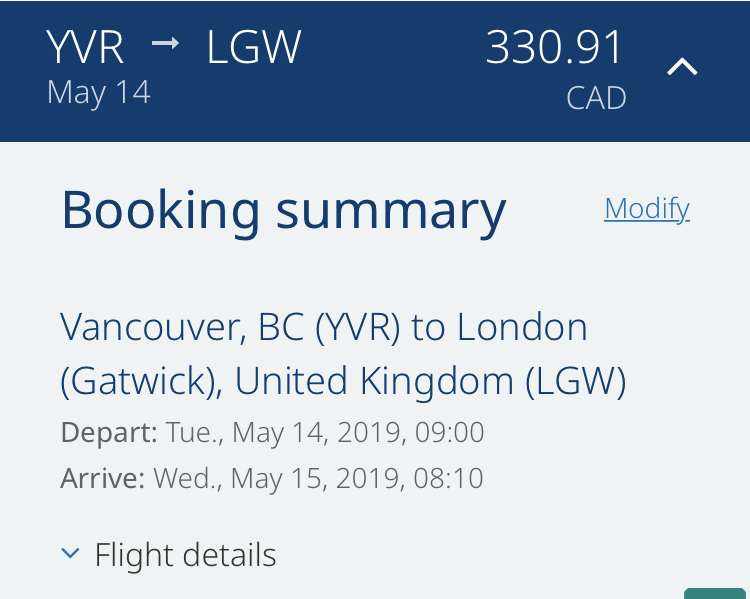Select the YVR origin code in header
Viewport: 750px width, 599px height.
pos(86,47)
